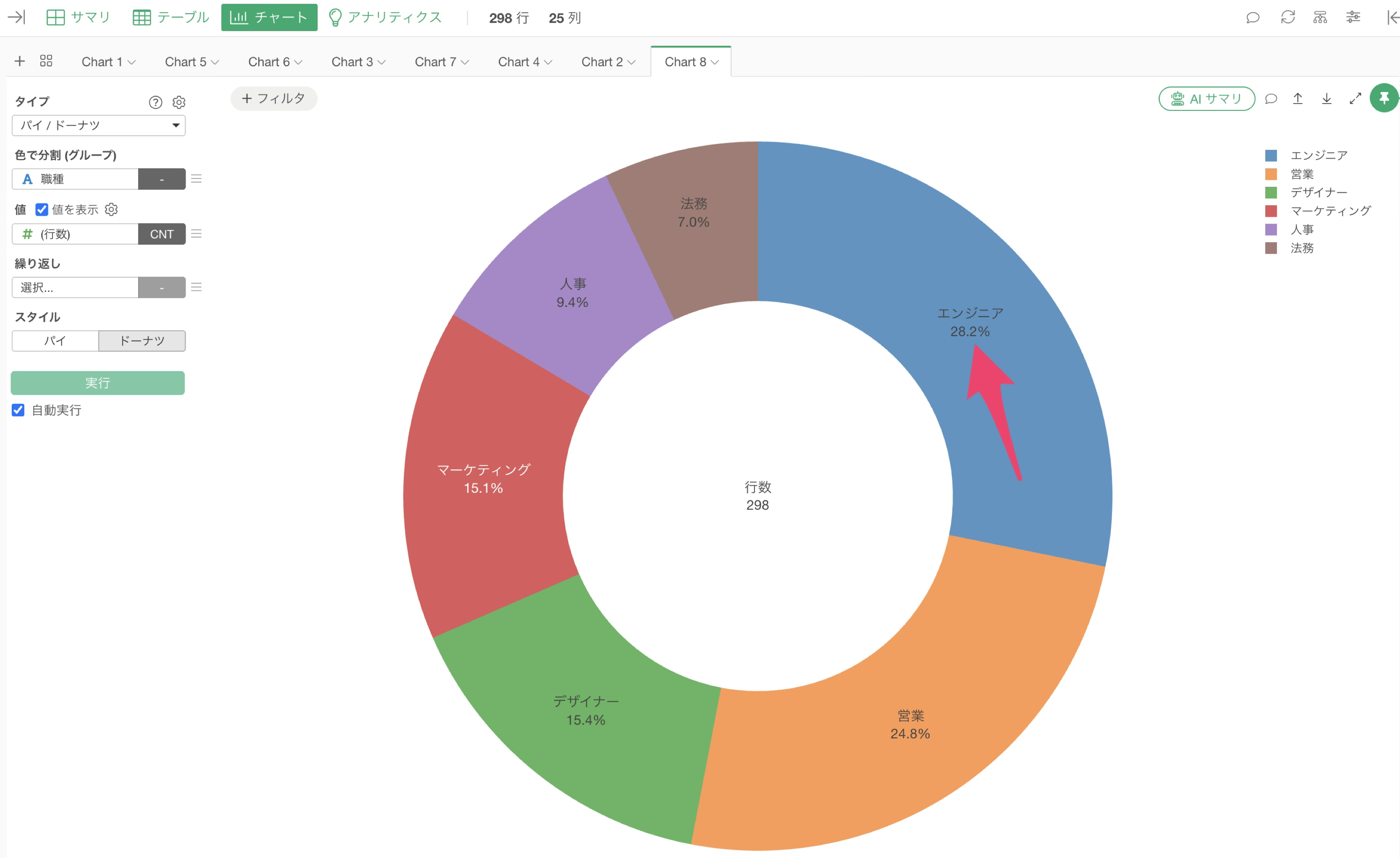Open the パイ / ドーナツ type dropdown
This screenshot has width=1400, height=858.
[99, 126]
